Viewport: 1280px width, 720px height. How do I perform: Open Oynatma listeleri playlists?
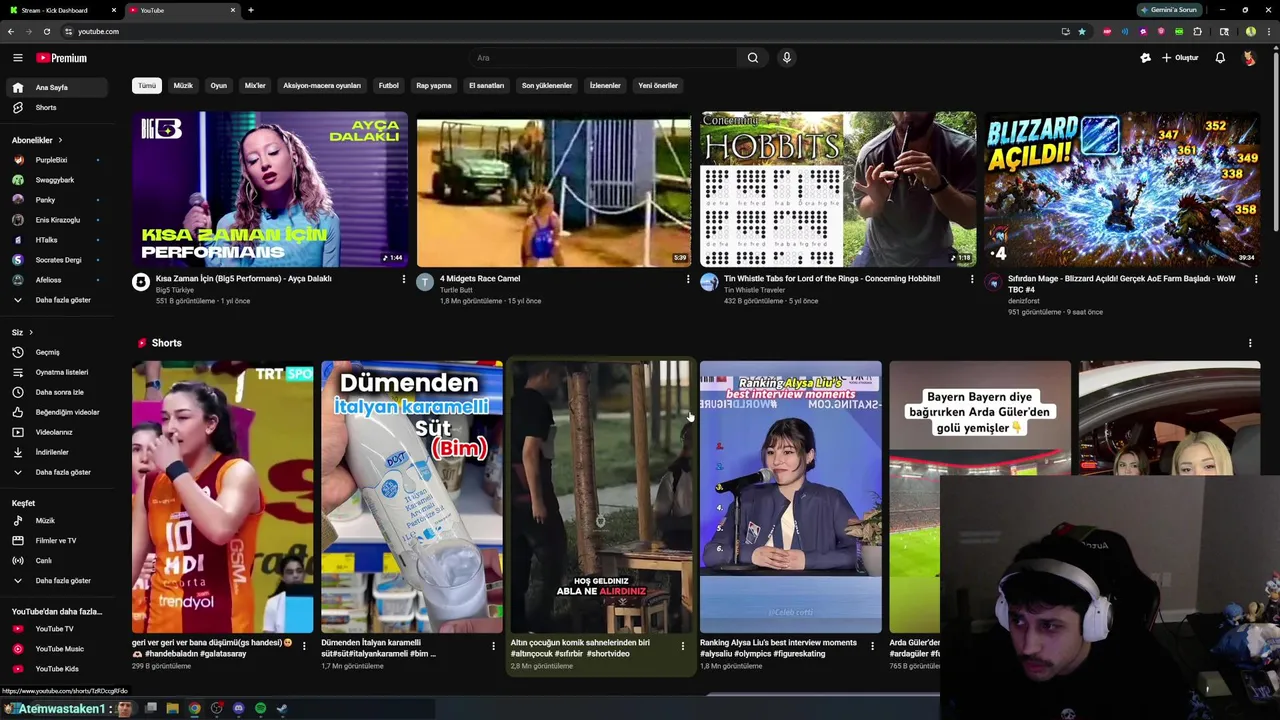56,372
